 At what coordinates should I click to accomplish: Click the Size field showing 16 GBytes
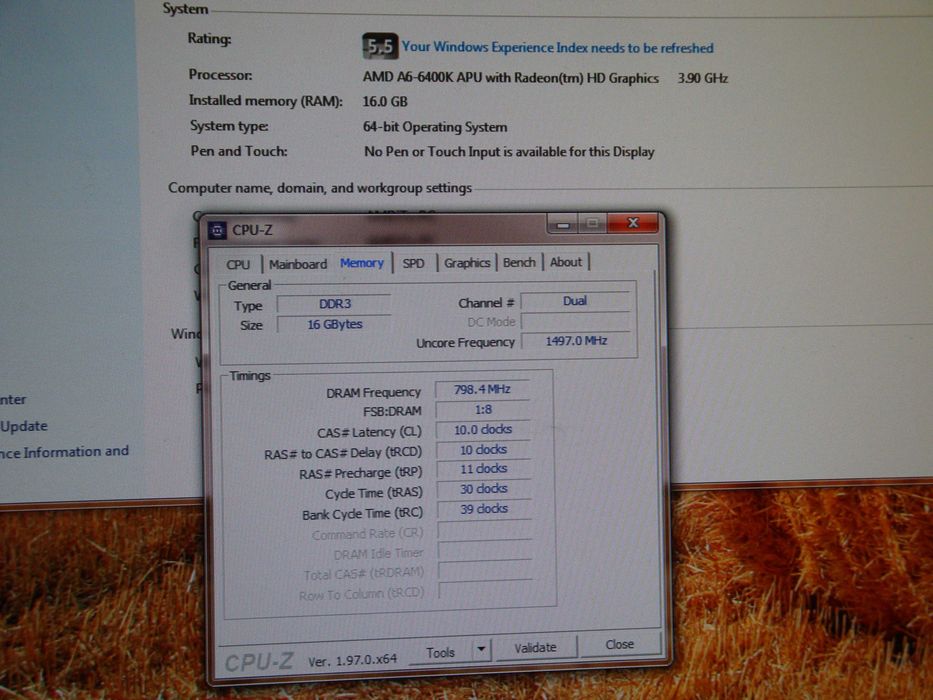pos(334,324)
